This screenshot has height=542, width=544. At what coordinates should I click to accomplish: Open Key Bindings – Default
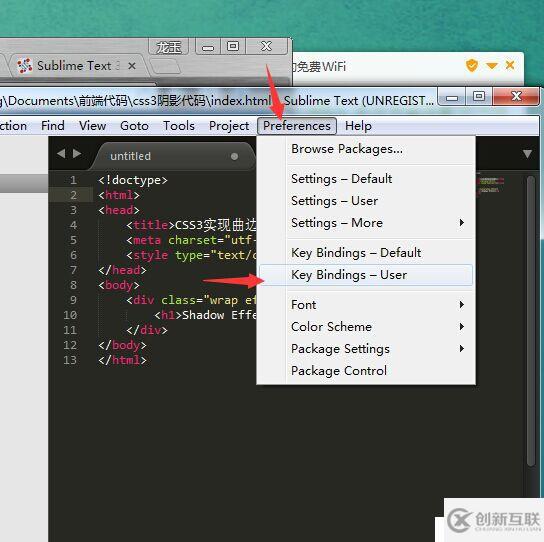pos(366,253)
